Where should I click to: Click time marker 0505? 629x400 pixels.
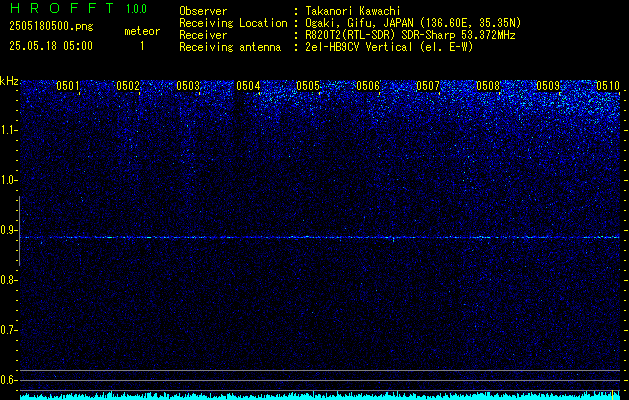click(x=308, y=86)
